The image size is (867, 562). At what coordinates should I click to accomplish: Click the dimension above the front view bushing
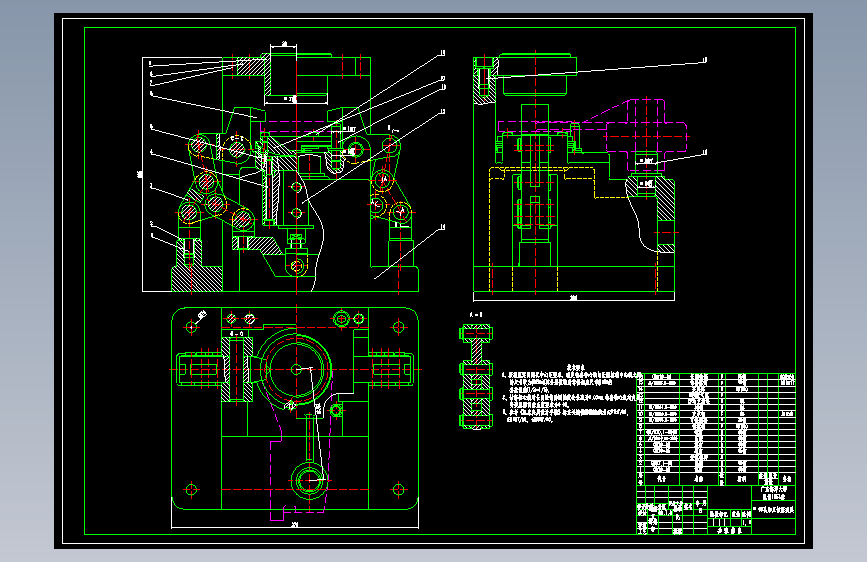(284, 44)
